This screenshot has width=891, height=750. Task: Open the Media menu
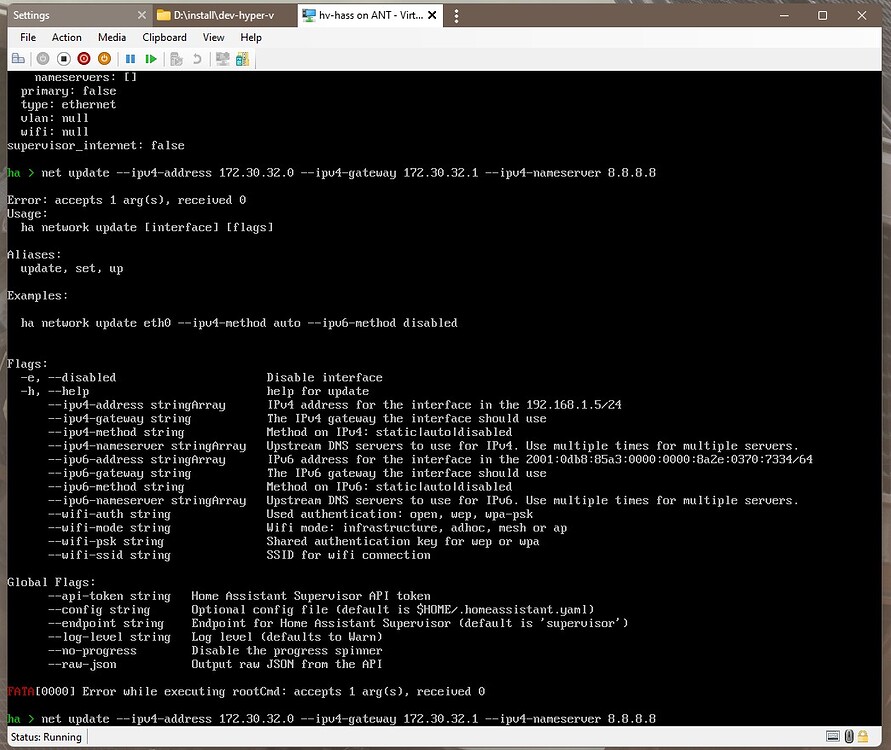112,37
